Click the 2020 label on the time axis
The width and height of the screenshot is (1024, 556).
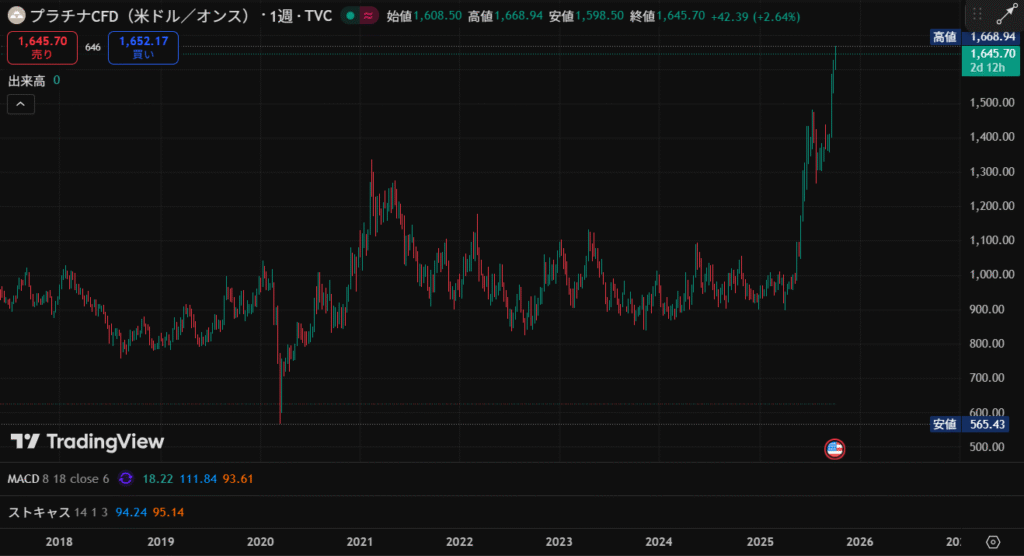pyautogui.click(x=260, y=542)
